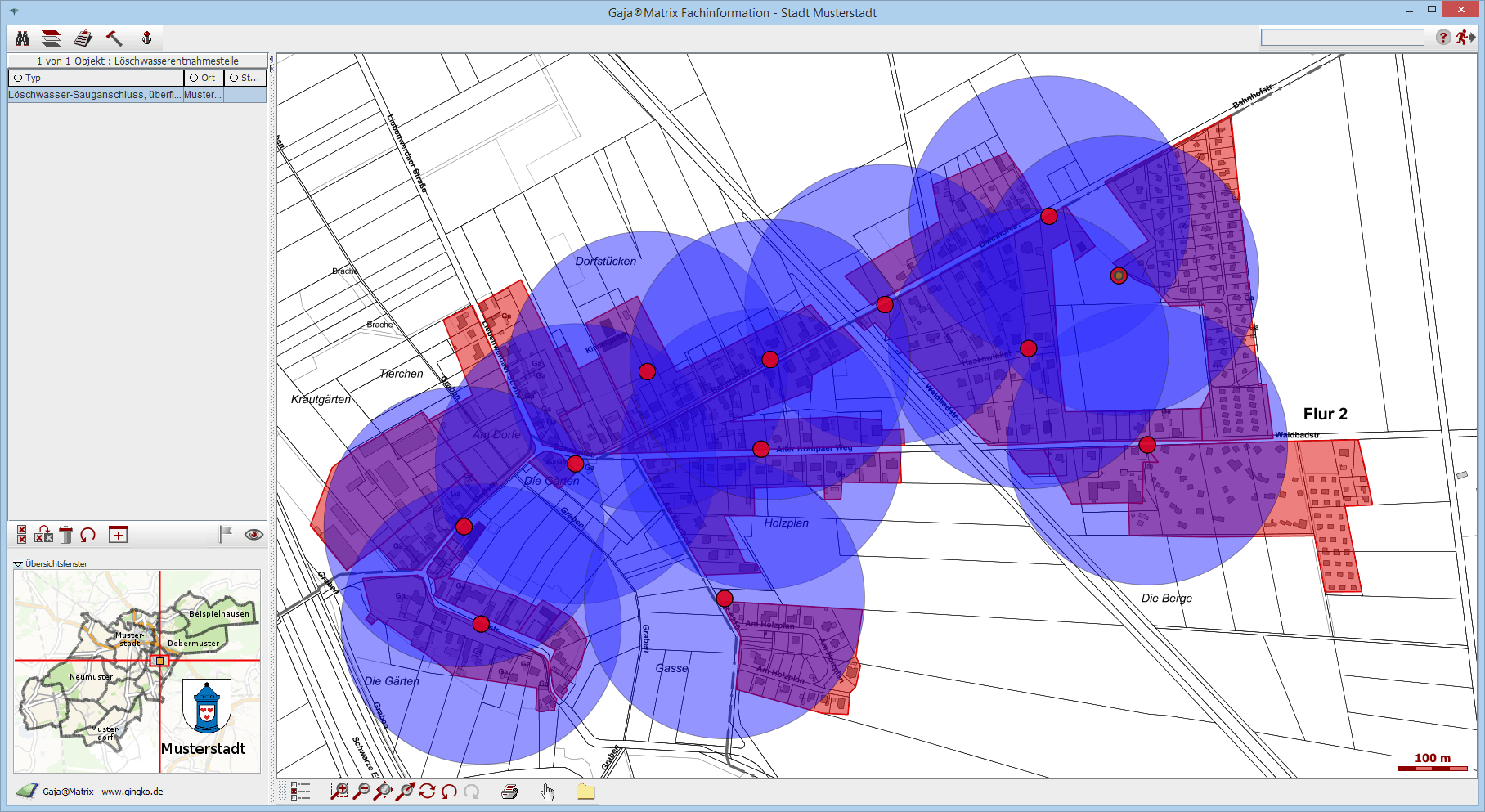Click the search input field at top right

pyautogui.click(x=1342, y=38)
